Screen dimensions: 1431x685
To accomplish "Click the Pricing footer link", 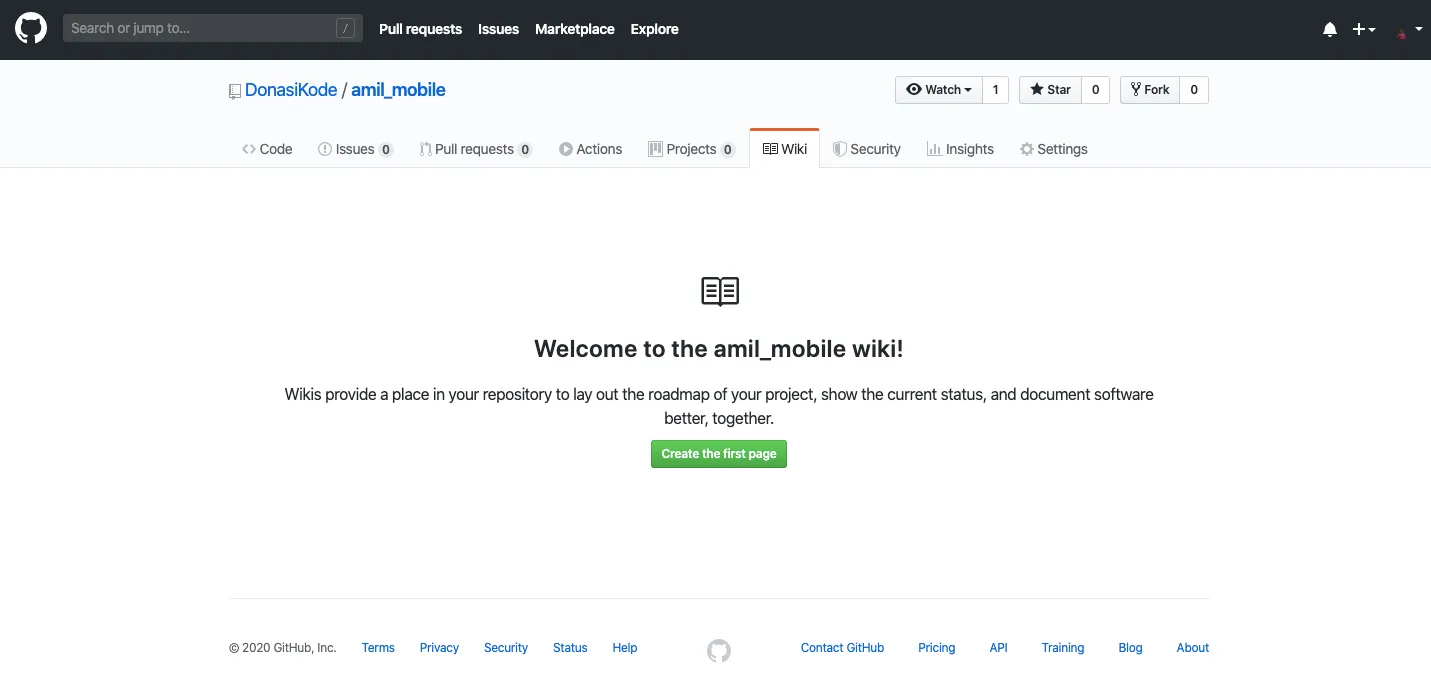I will (x=935, y=647).
